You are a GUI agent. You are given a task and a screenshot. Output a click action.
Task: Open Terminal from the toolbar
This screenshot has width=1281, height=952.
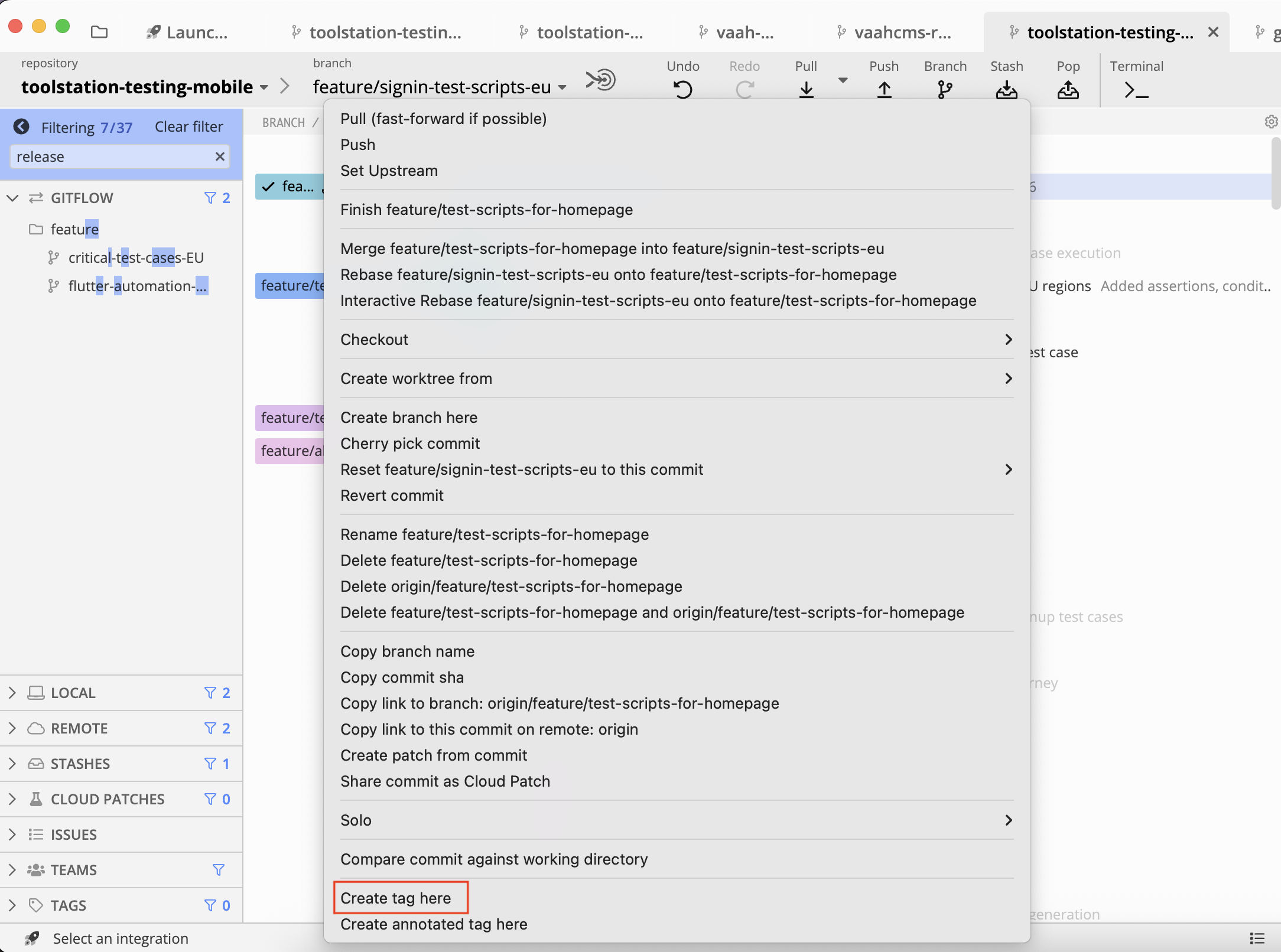[x=1136, y=90]
